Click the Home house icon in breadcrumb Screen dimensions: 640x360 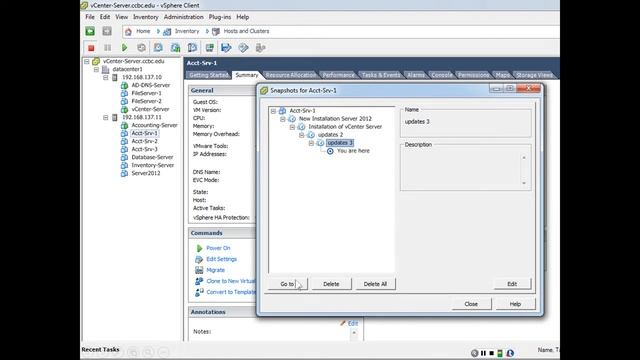pos(128,31)
